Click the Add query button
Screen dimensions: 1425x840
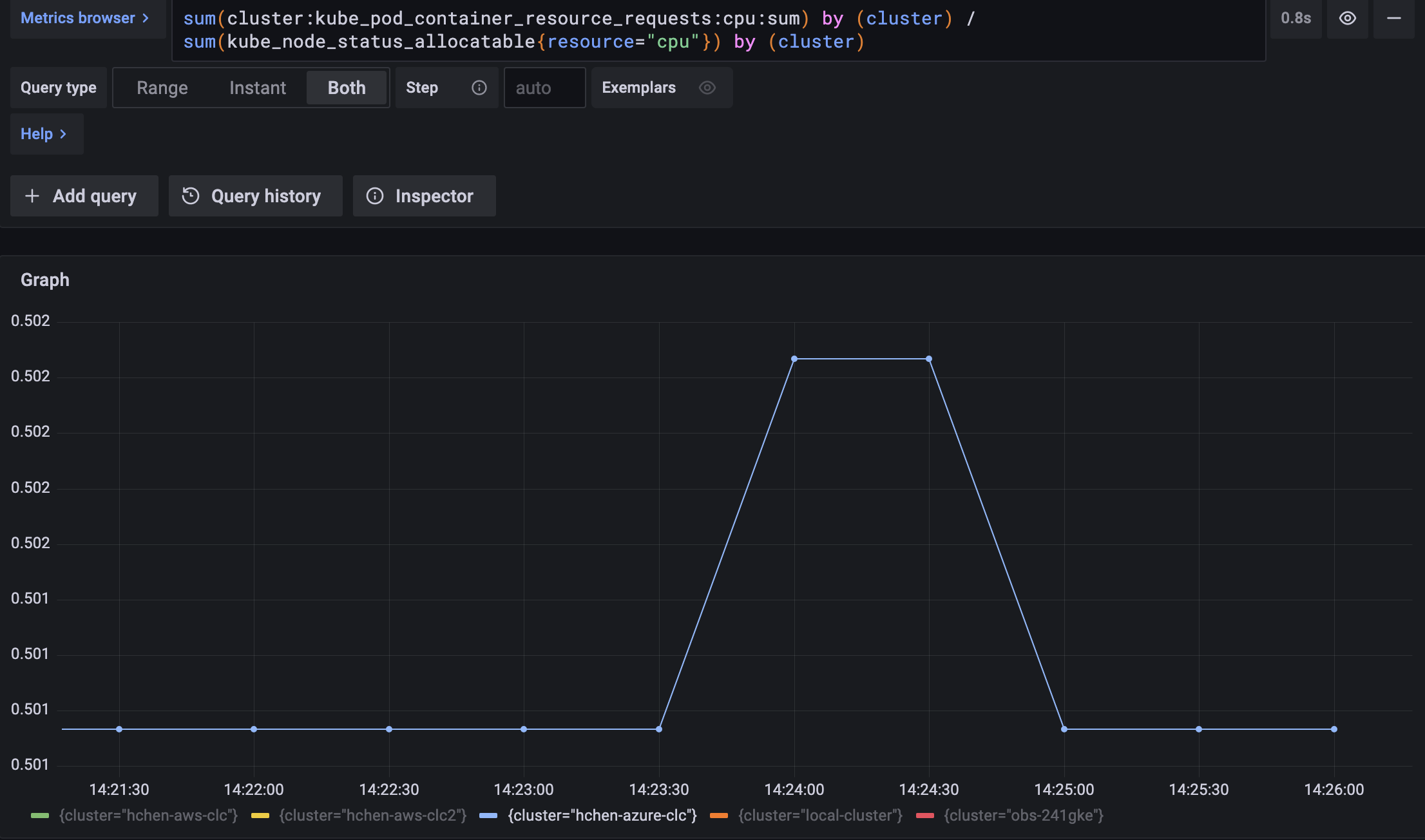[x=84, y=196]
